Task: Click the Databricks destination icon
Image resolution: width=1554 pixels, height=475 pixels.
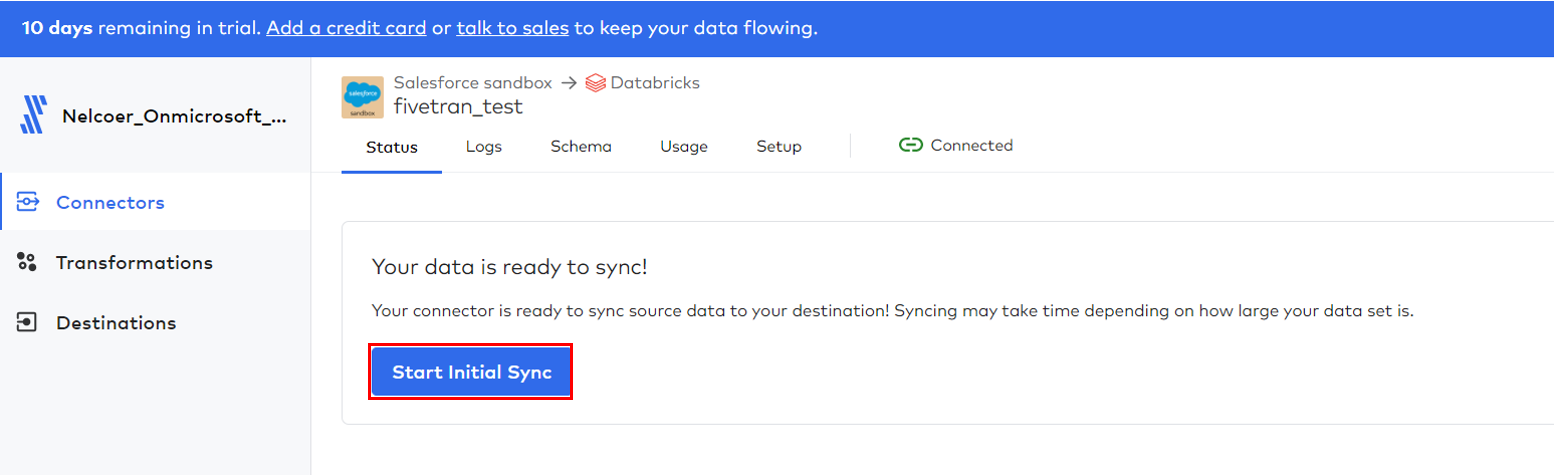Action: pyautogui.click(x=596, y=83)
